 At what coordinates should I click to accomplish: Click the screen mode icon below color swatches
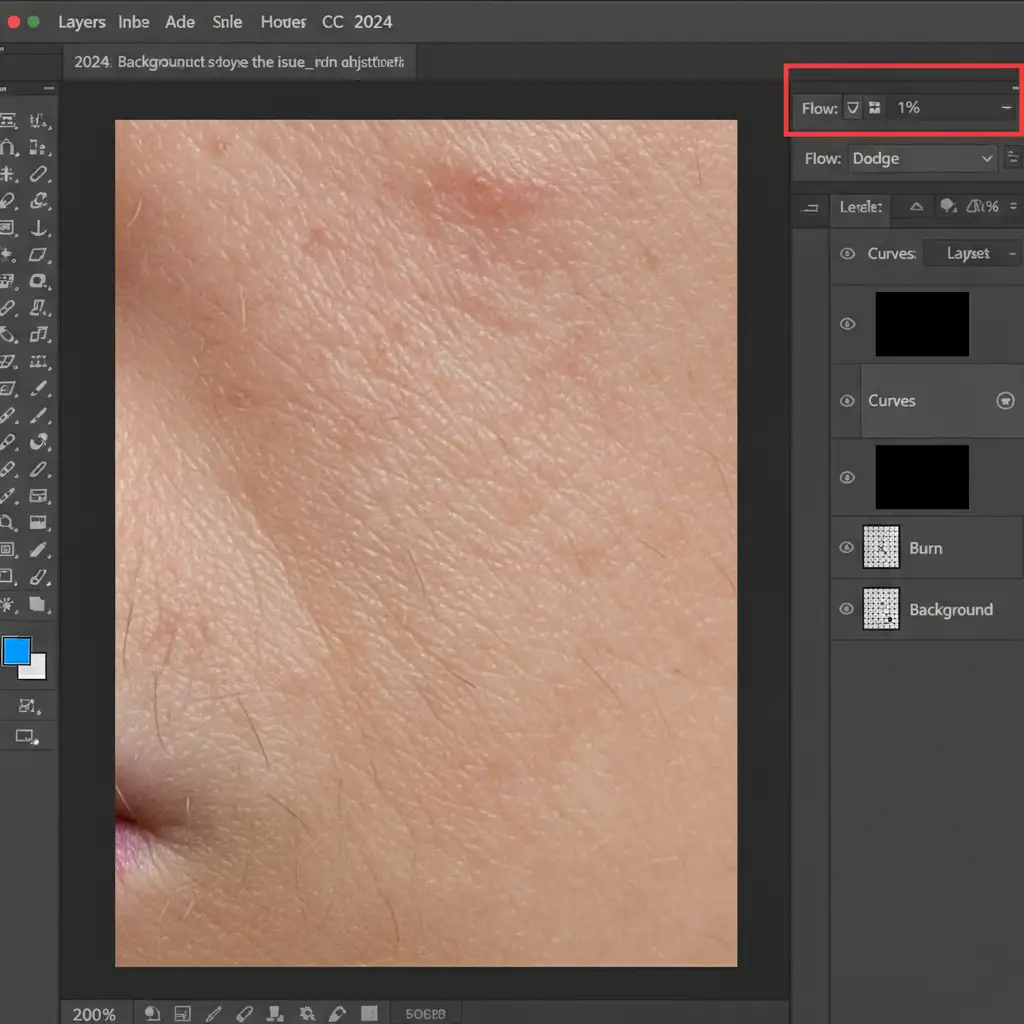tap(26, 737)
